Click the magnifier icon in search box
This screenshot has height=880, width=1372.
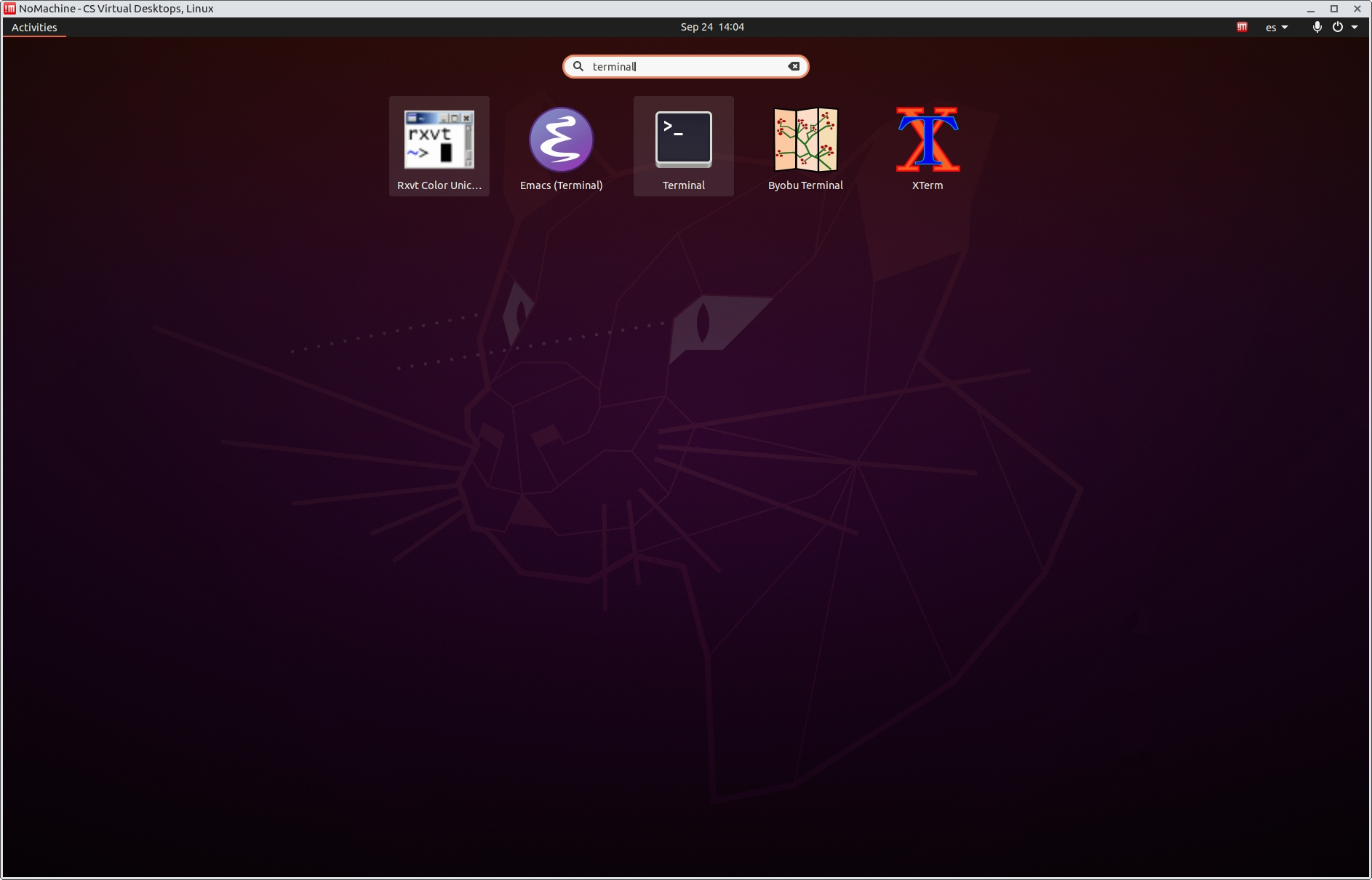(x=578, y=66)
